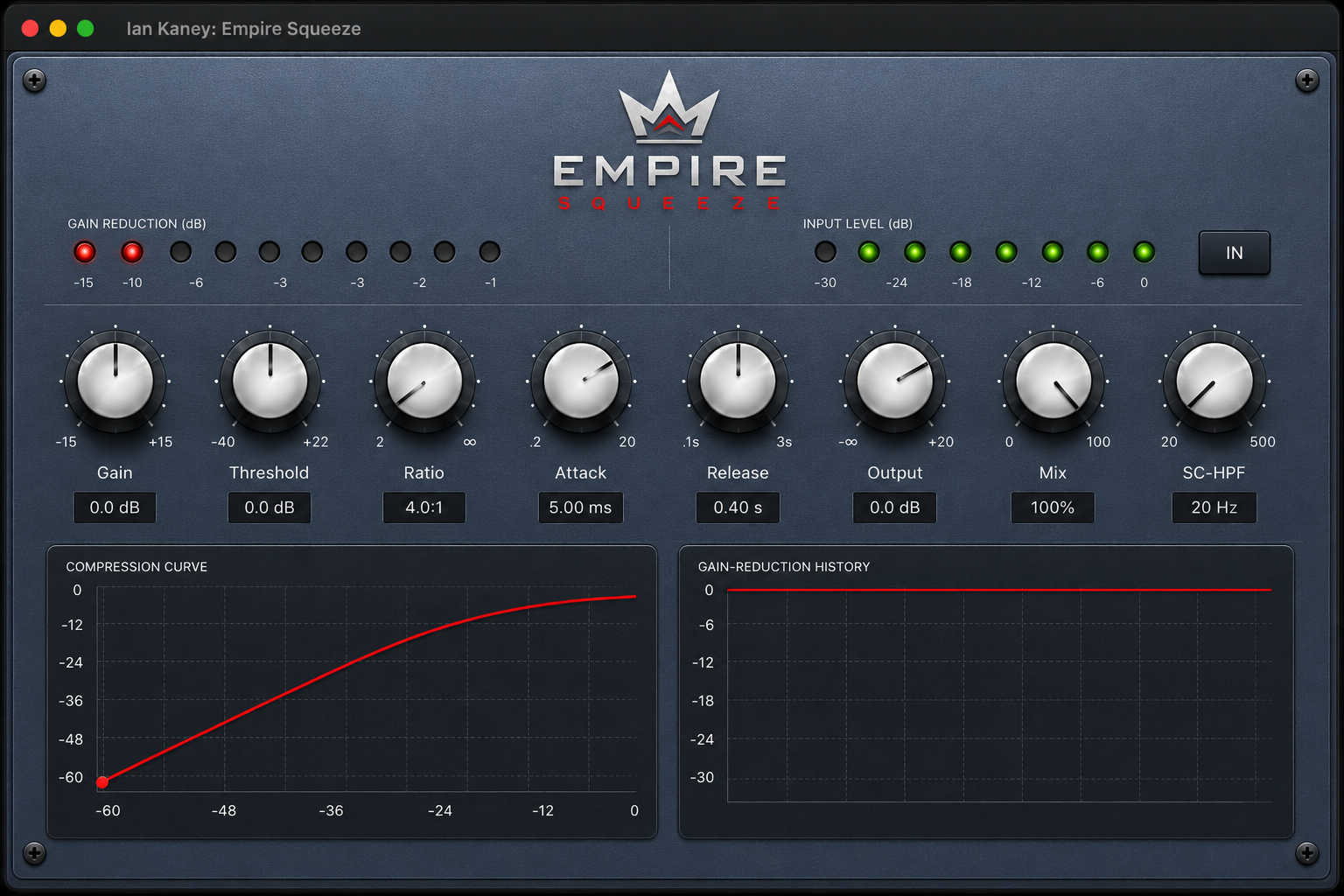The width and height of the screenshot is (1344, 896).
Task: Select the Gain value field 0.0 dB
Action: (115, 507)
